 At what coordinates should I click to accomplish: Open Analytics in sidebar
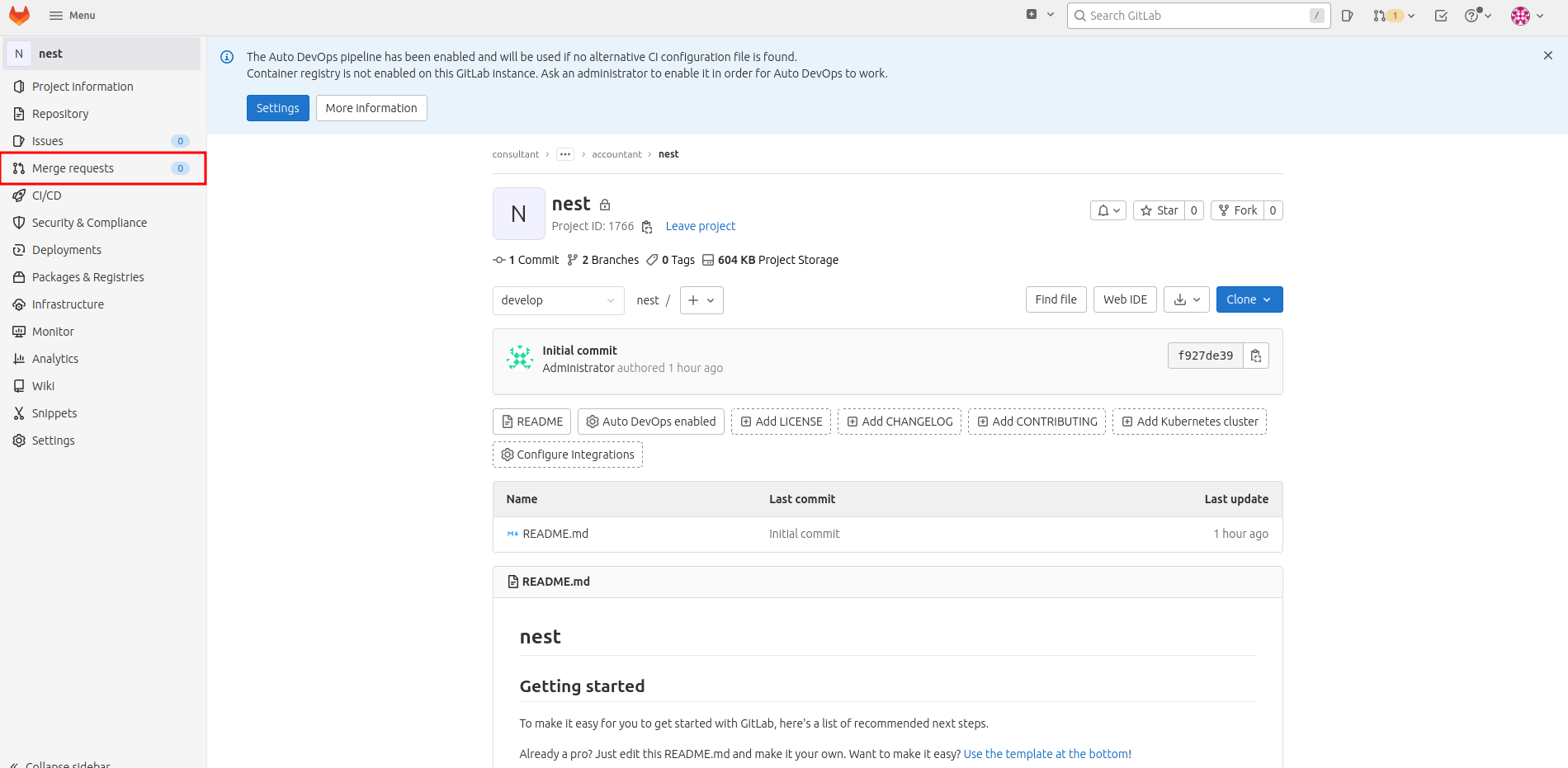click(101, 359)
